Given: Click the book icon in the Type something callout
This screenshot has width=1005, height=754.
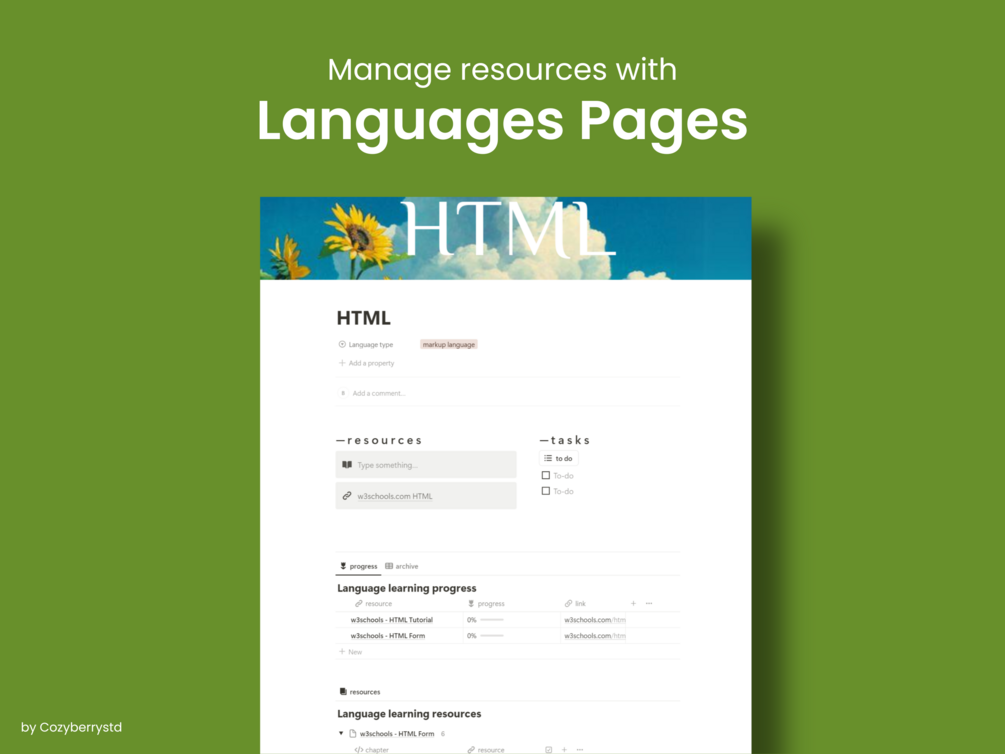Looking at the screenshot, I should pos(347,465).
